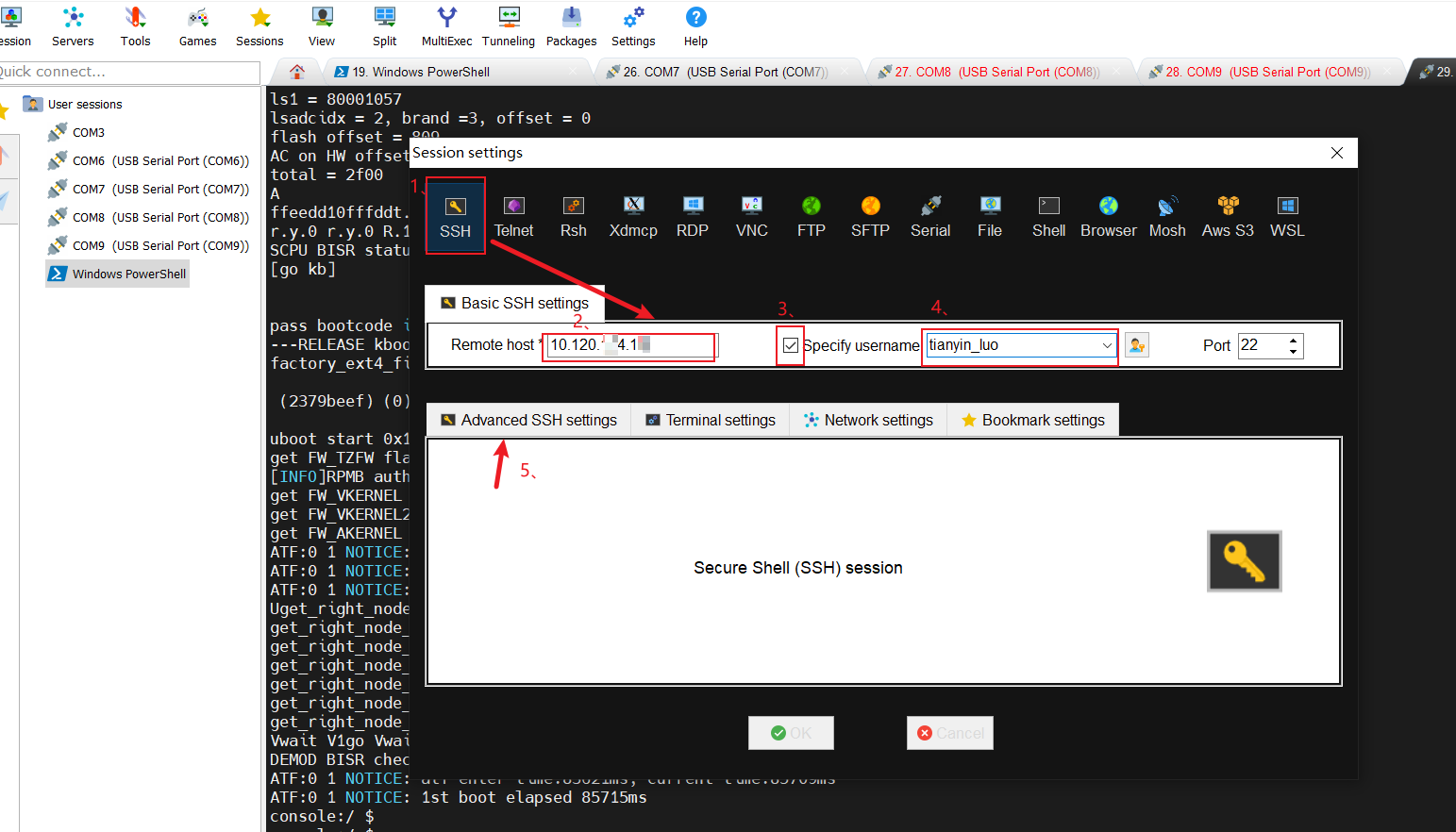The width and height of the screenshot is (1456, 832).
Task: Select the RDP session type
Action: [x=693, y=216]
